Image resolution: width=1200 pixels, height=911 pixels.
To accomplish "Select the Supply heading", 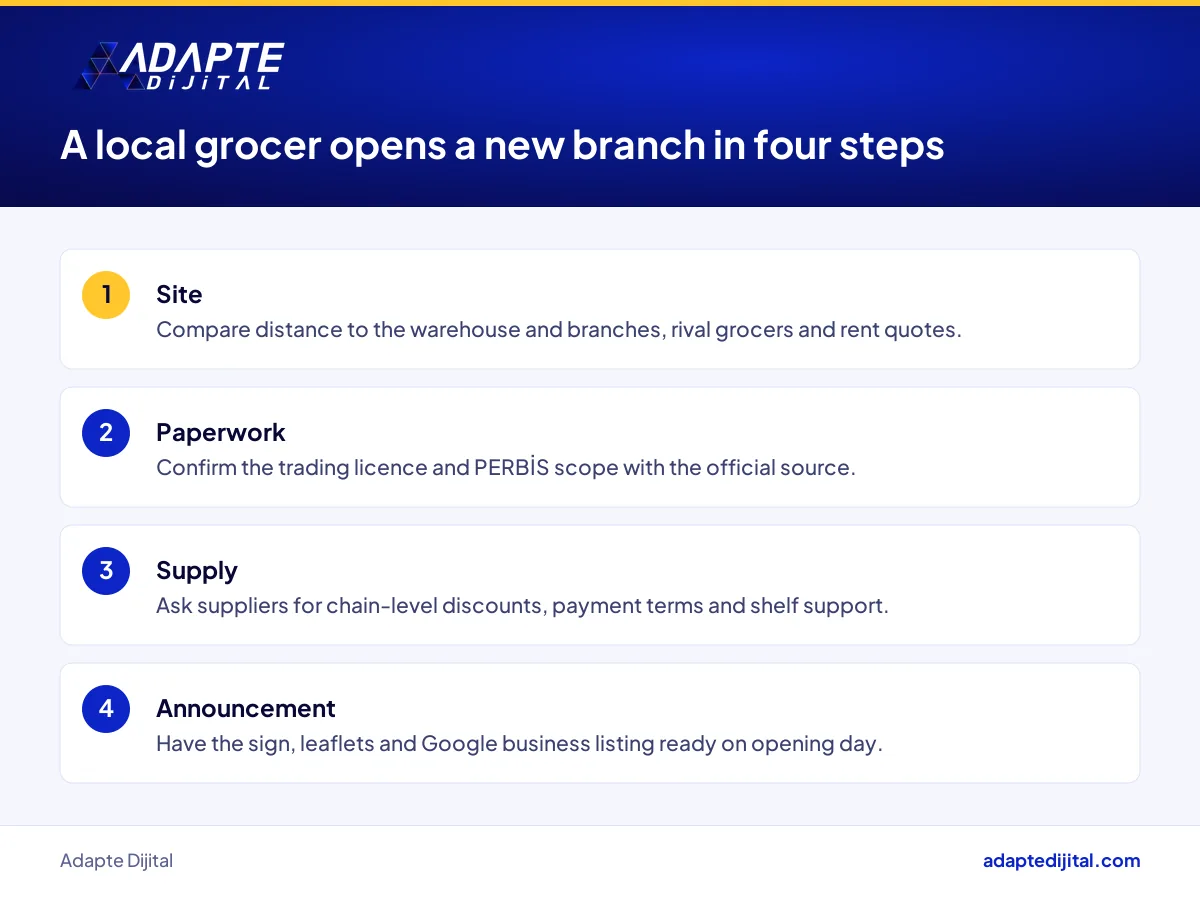I will (197, 570).
